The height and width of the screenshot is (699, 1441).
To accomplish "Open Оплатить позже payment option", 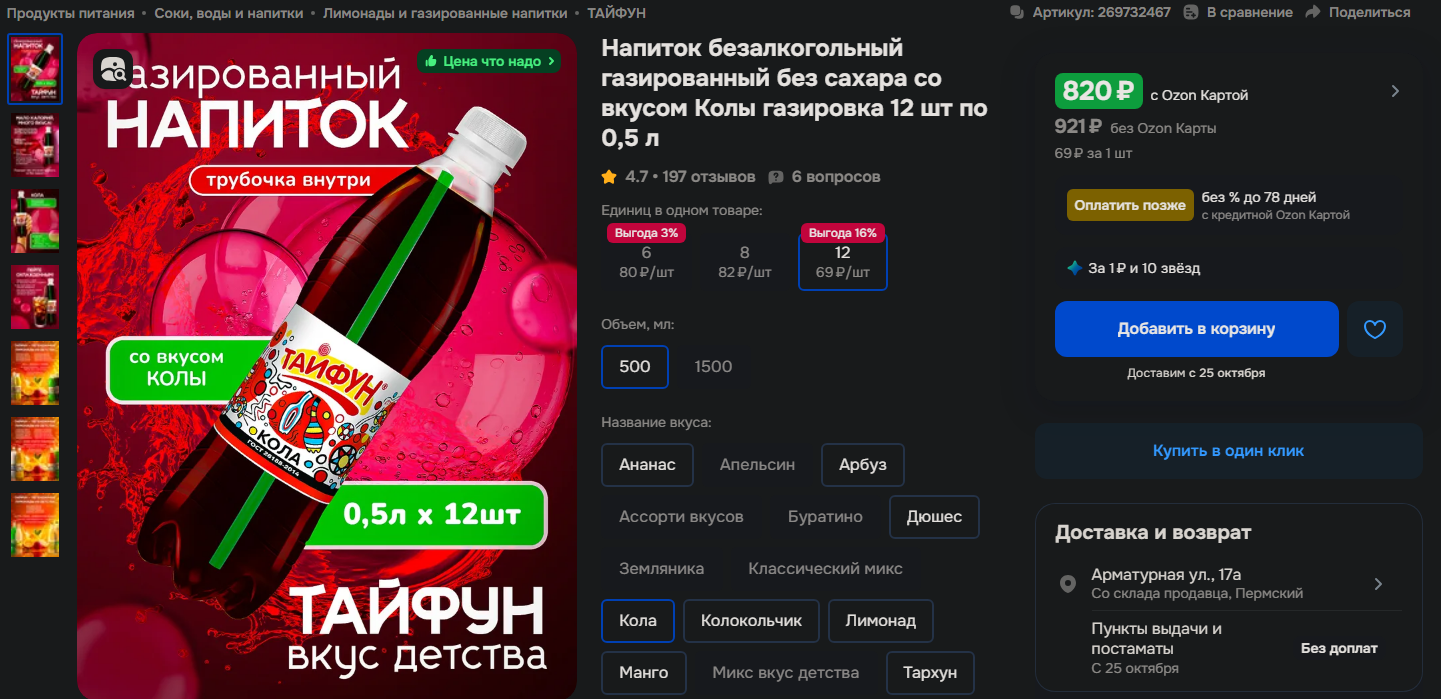I will click(x=1130, y=205).
